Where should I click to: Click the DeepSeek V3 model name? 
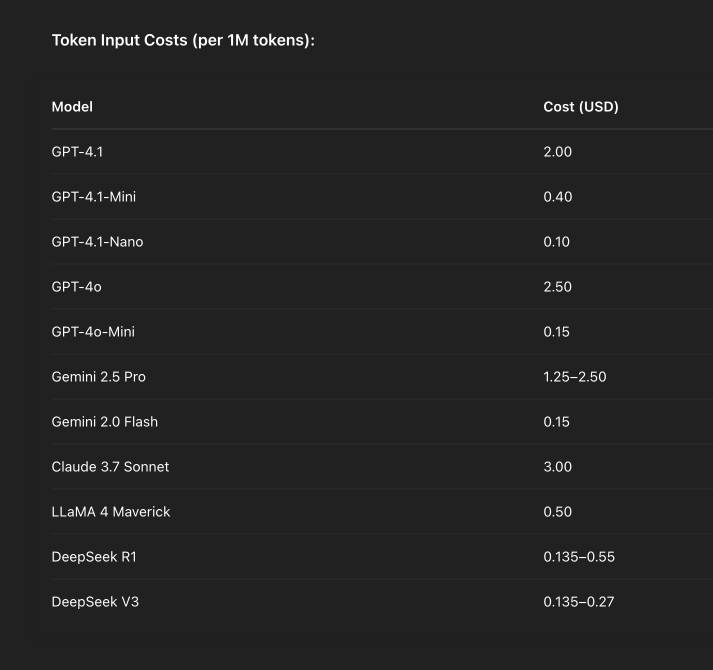(x=95, y=602)
